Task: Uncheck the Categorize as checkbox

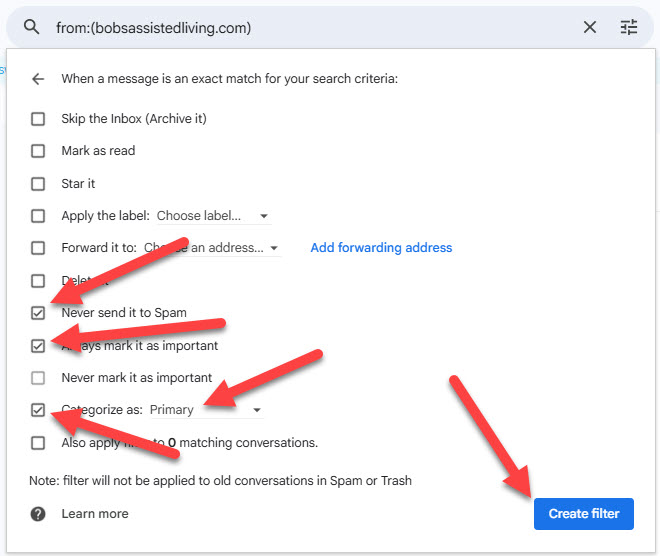Action: (38, 410)
